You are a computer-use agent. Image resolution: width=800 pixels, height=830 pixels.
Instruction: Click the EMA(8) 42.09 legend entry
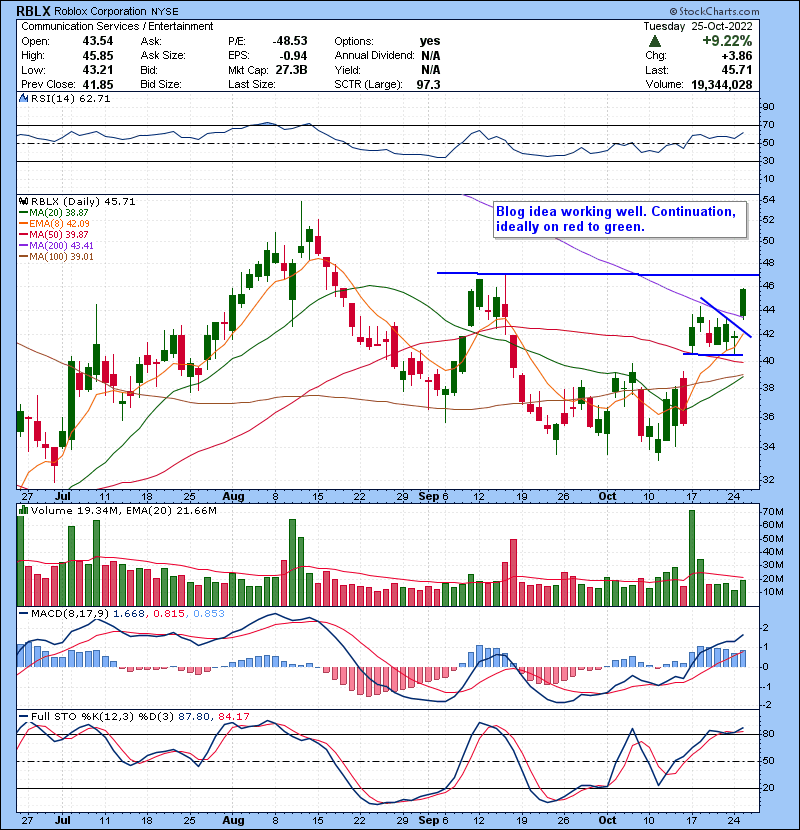[54, 223]
